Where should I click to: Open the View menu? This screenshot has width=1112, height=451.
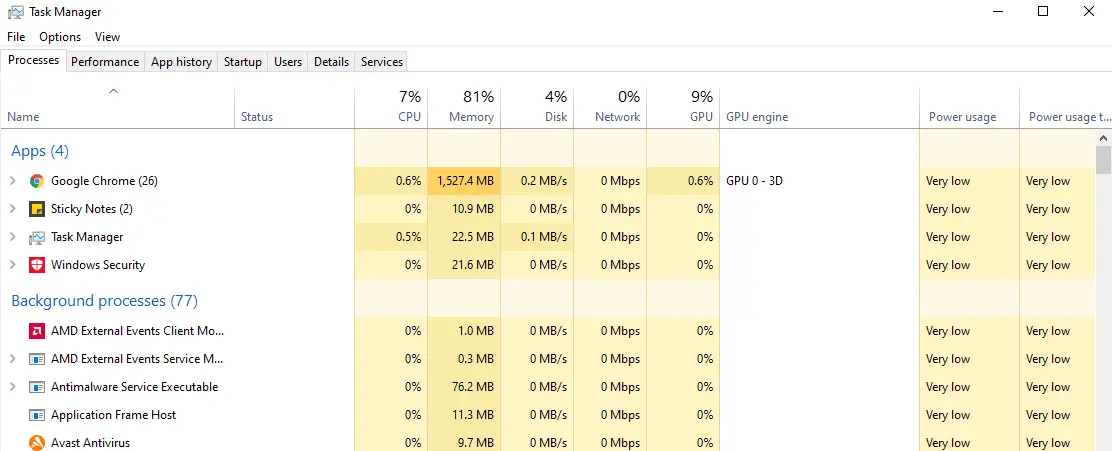(108, 37)
